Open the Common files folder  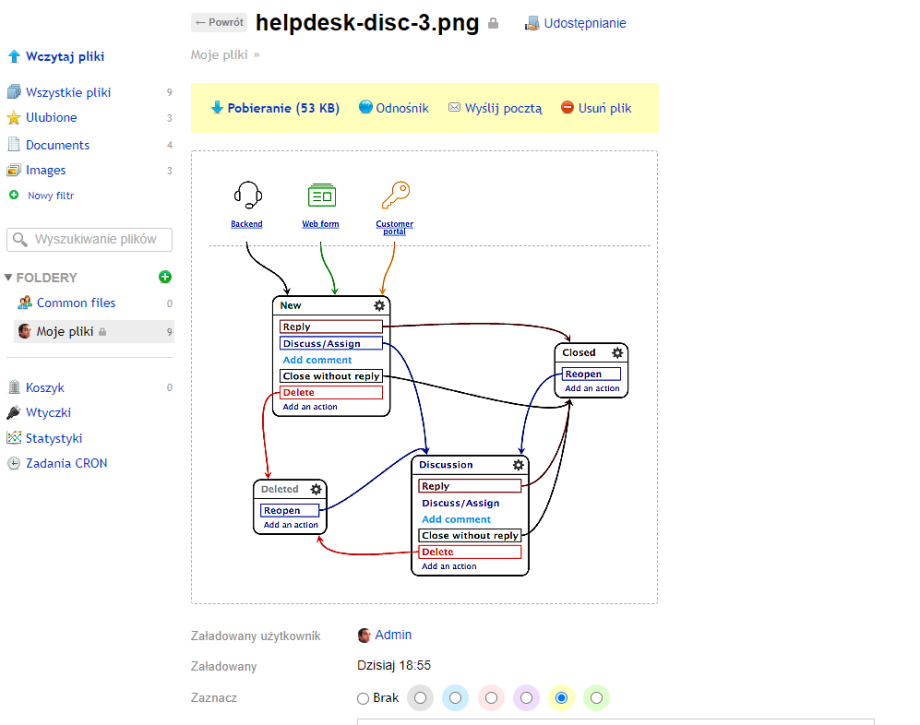coord(76,303)
